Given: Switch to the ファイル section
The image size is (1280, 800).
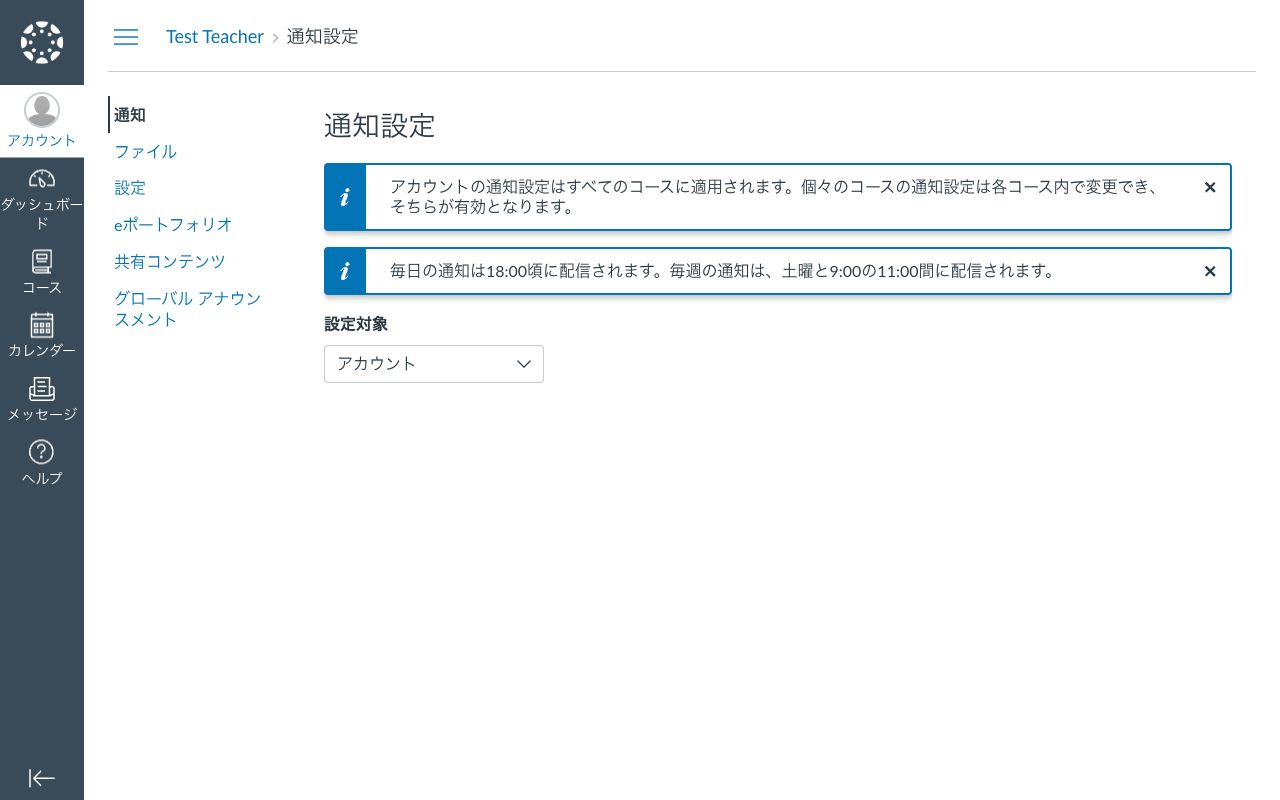Looking at the screenshot, I should coord(145,151).
